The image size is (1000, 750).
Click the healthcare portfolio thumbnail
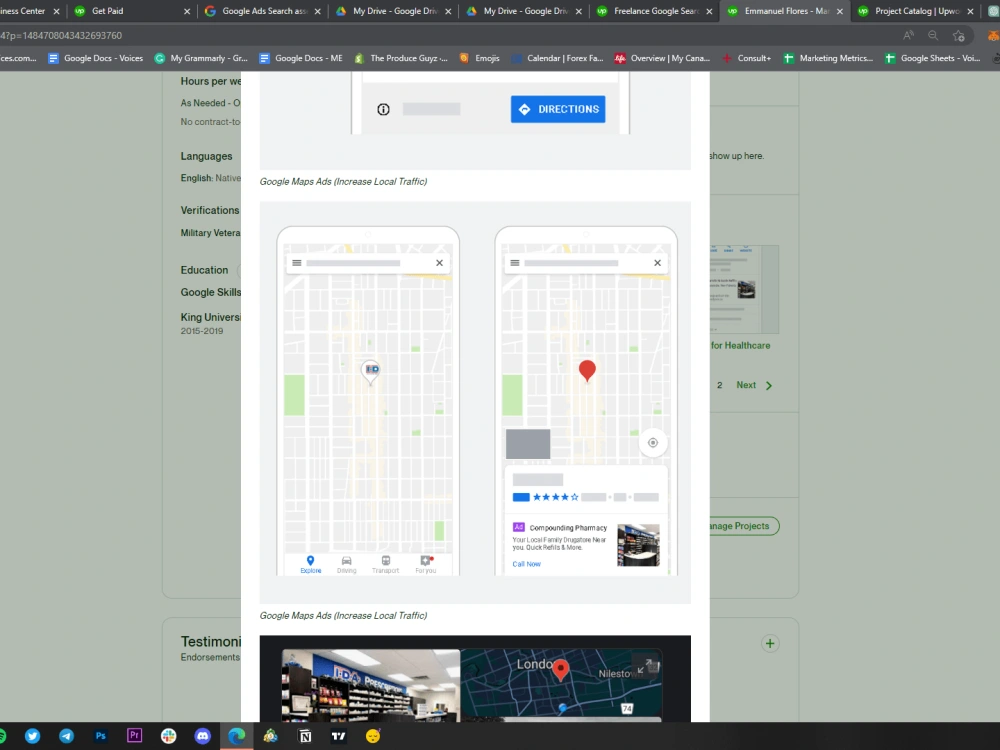pyautogui.click(x=744, y=290)
